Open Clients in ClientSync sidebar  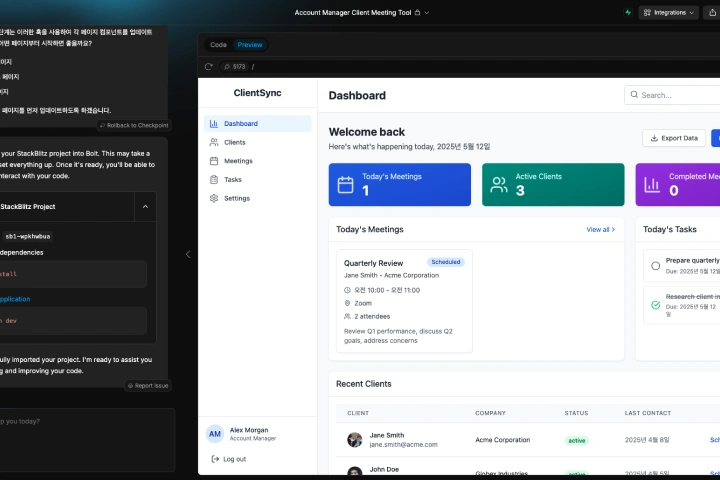point(257,142)
